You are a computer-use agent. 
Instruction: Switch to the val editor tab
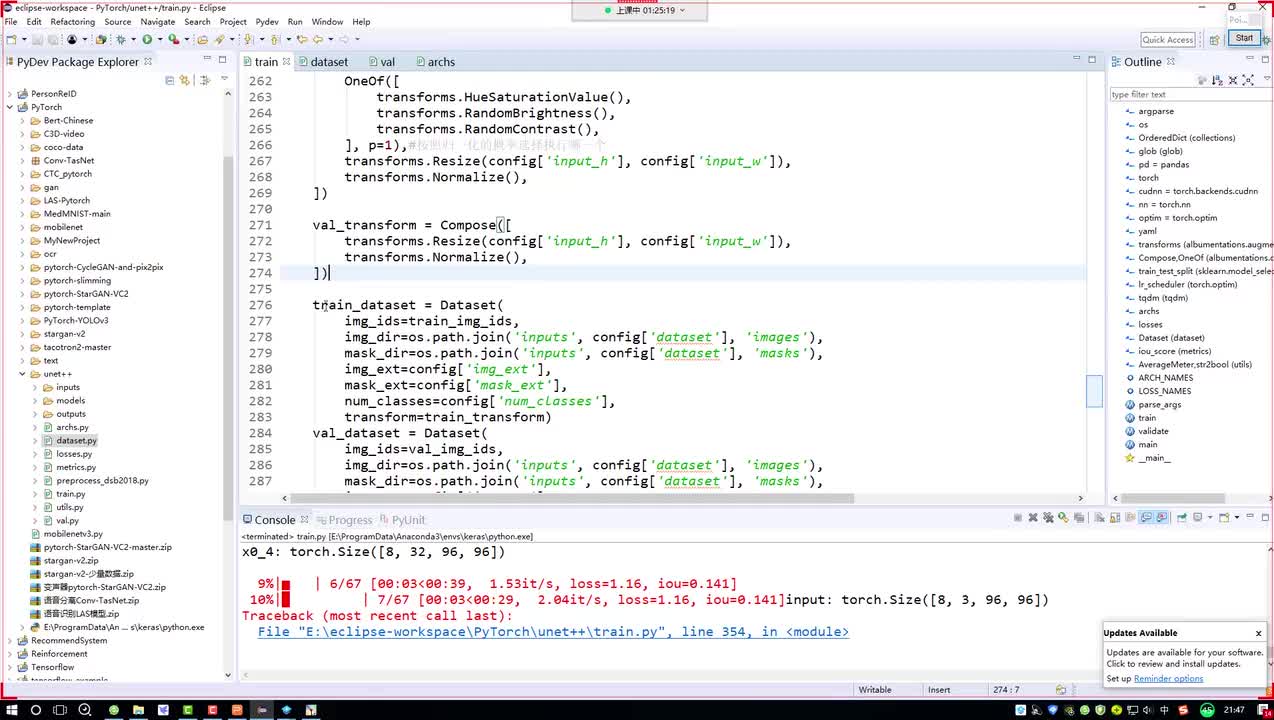[387, 62]
